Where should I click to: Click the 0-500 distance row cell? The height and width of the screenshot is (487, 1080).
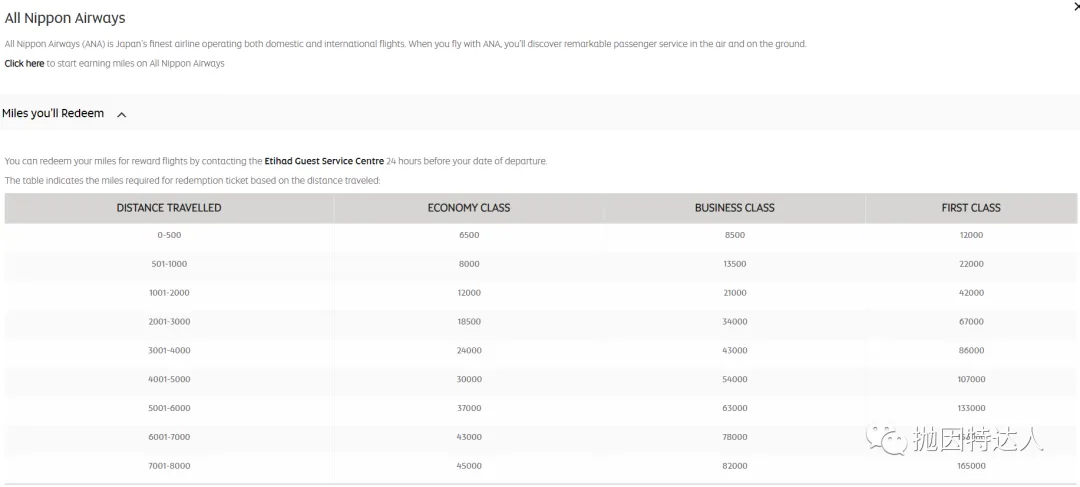(x=169, y=235)
